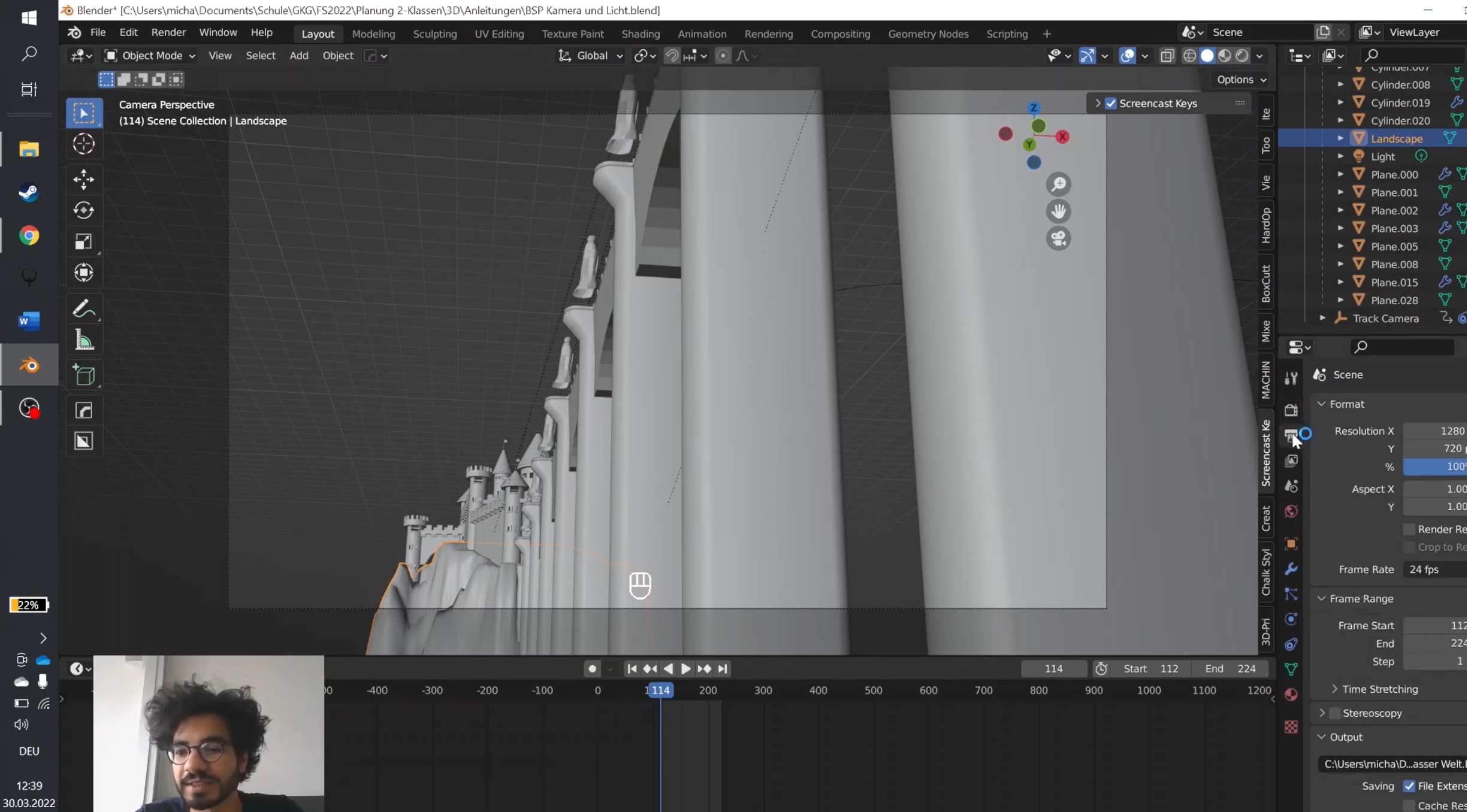Open the Render menu

(x=168, y=32)
